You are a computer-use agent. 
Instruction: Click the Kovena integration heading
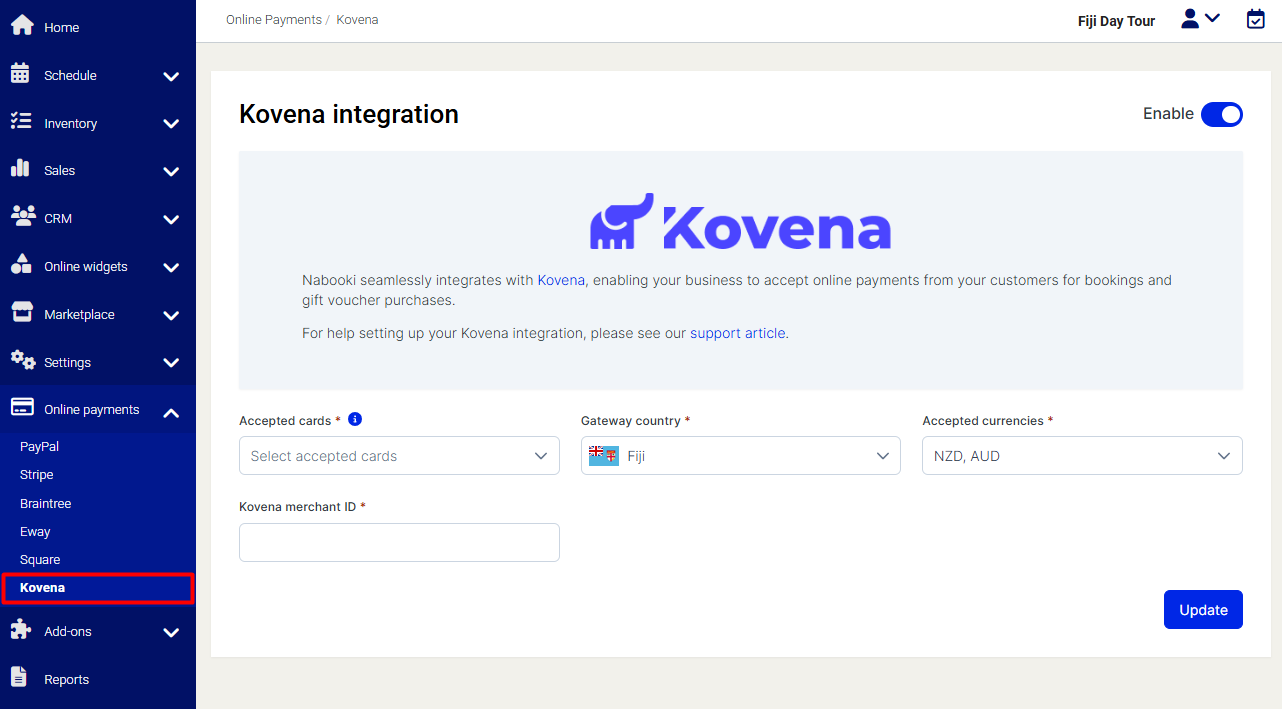tap(349, 114)
